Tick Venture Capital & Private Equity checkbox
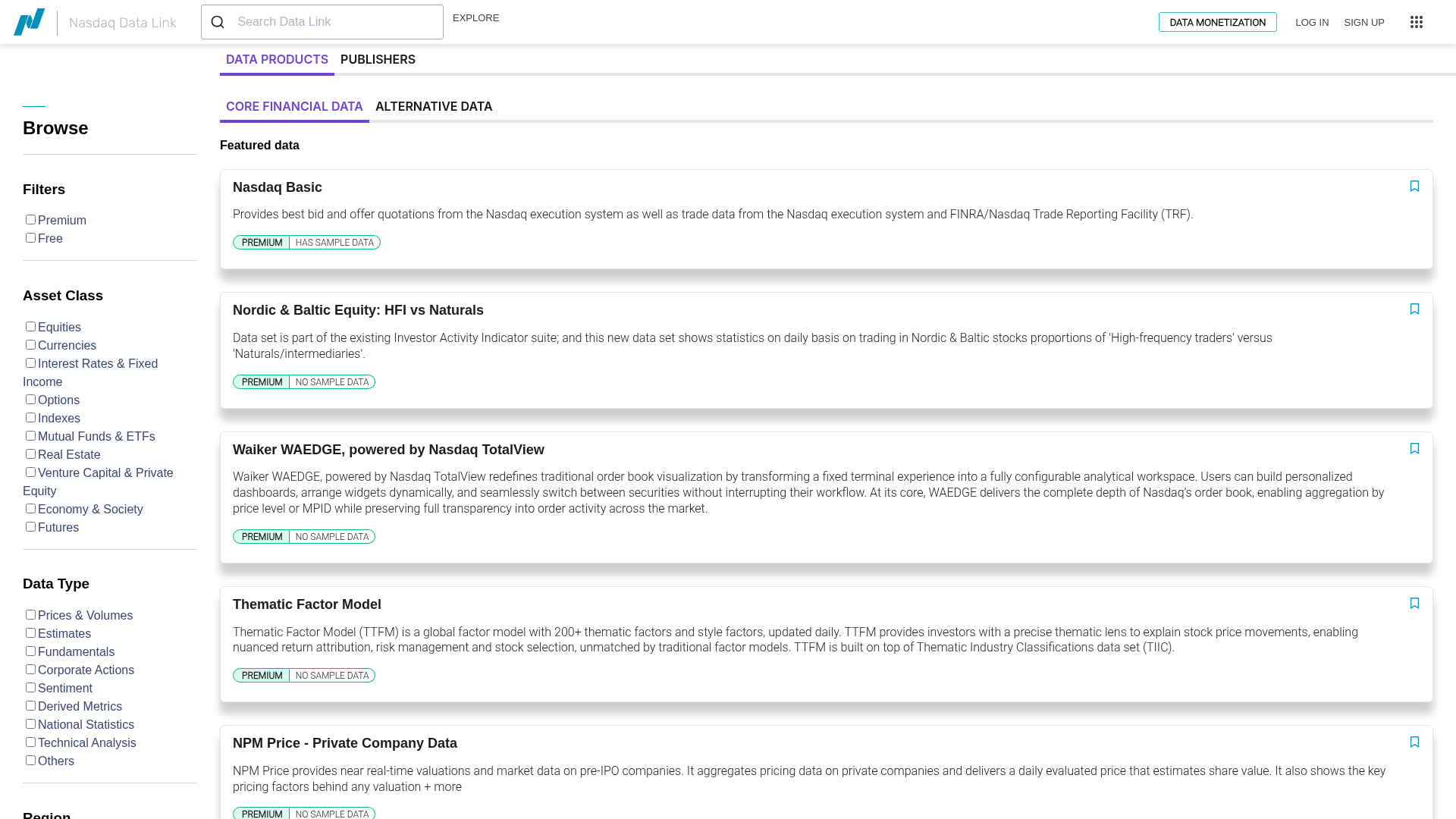Screen dimensions: 1456x819 (30, 472)
